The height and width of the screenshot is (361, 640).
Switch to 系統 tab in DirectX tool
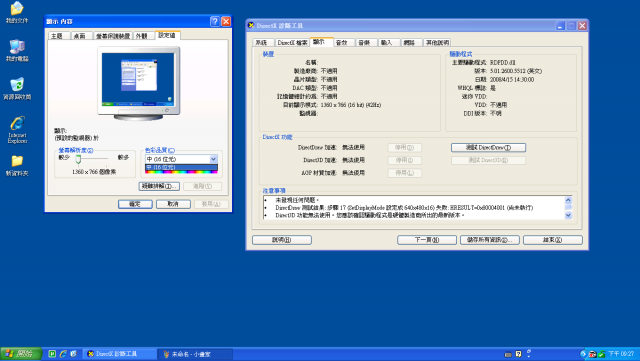pos(262,42)
